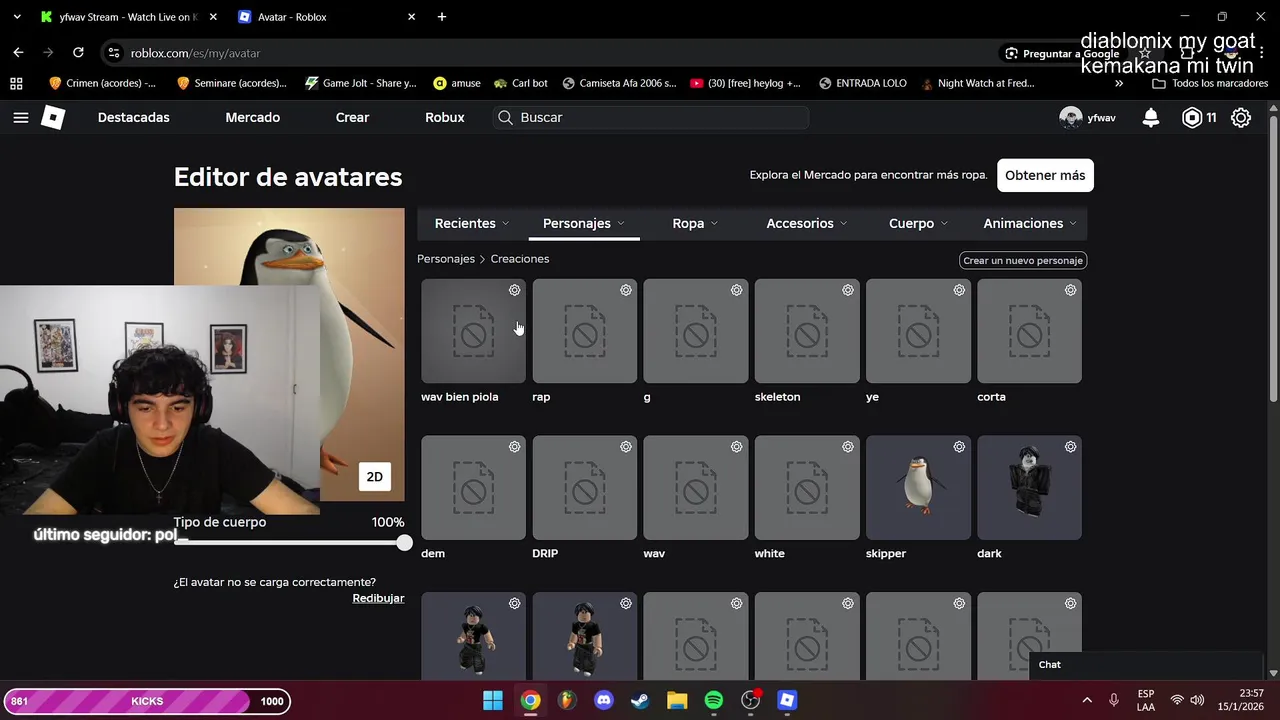The image size is (1280, 720).
Task: Close the yfwav Stream tab
Action: 213,17
